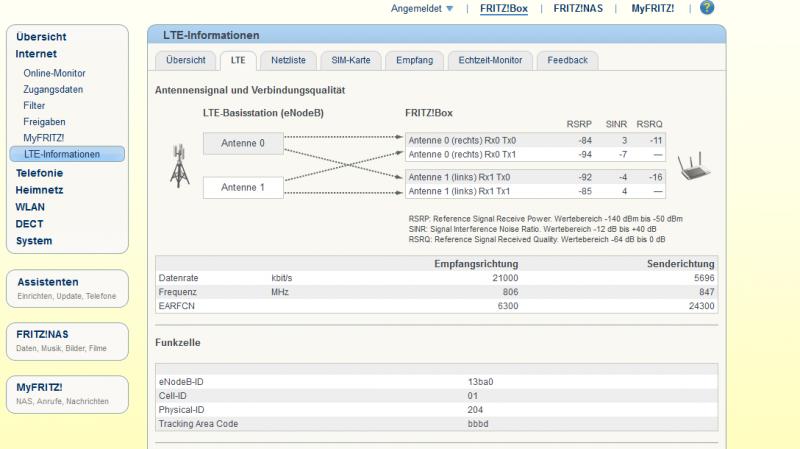
Task: Open the Empfang tab
Action: pos(414,60)
